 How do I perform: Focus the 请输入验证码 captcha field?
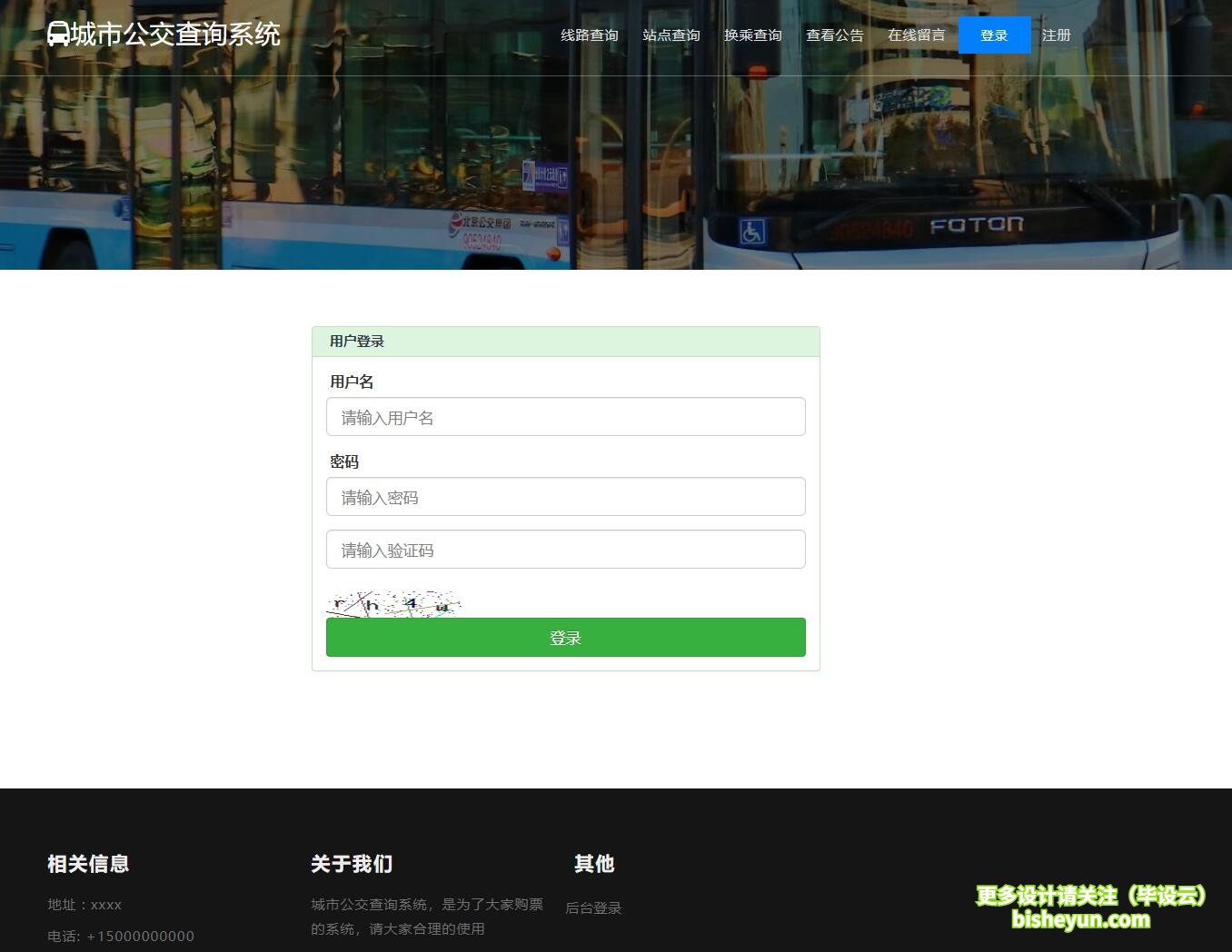coord(566,550)
